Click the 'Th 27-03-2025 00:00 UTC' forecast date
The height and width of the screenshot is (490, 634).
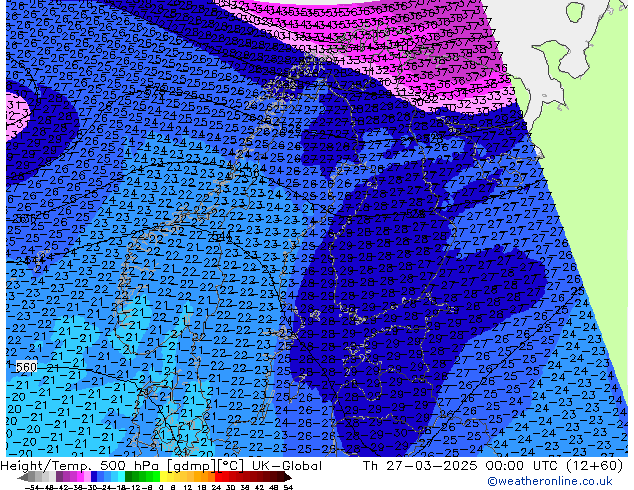tap(462, 466)
